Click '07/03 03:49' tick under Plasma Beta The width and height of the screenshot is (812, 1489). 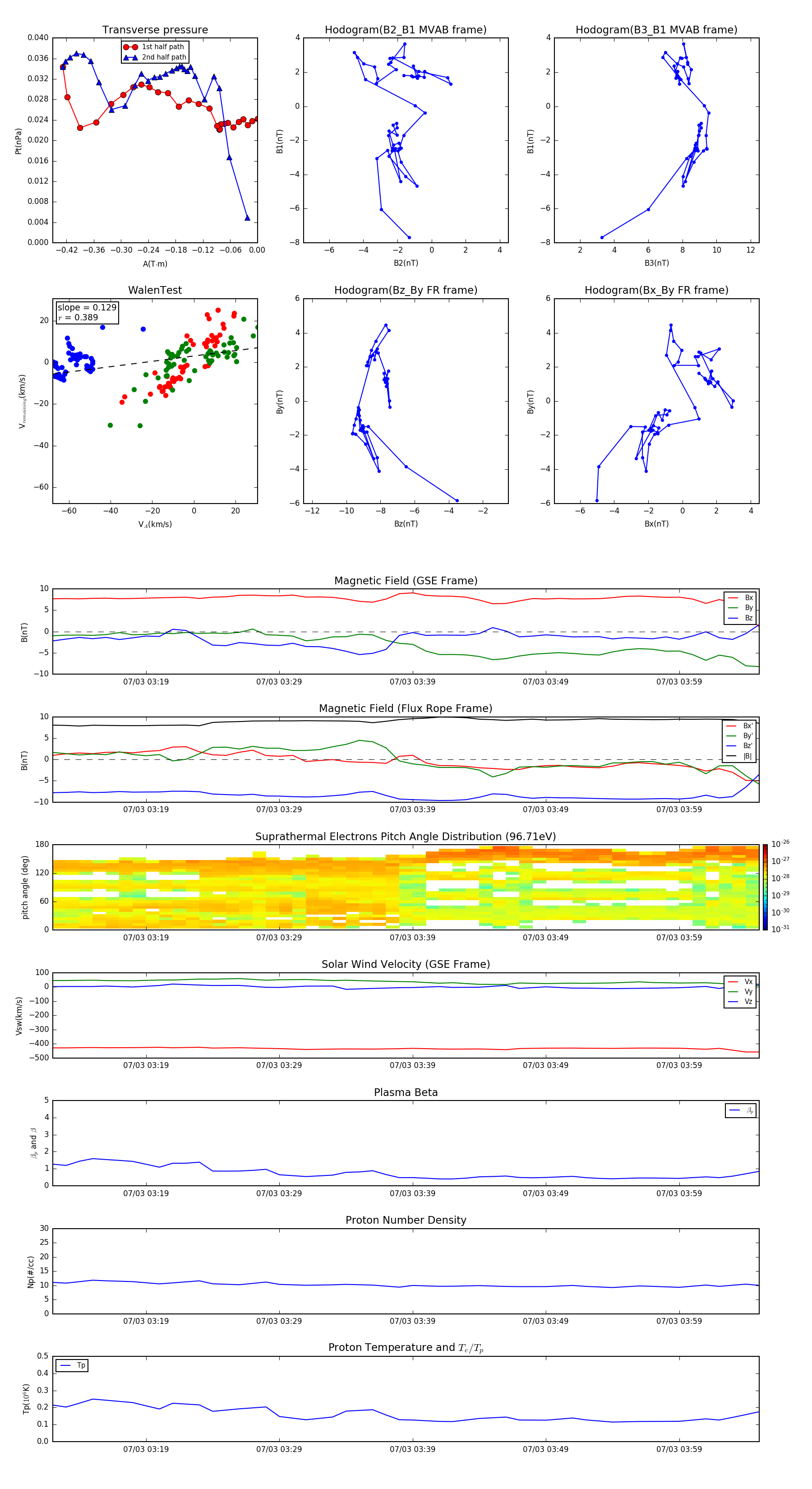point(545,1193)
